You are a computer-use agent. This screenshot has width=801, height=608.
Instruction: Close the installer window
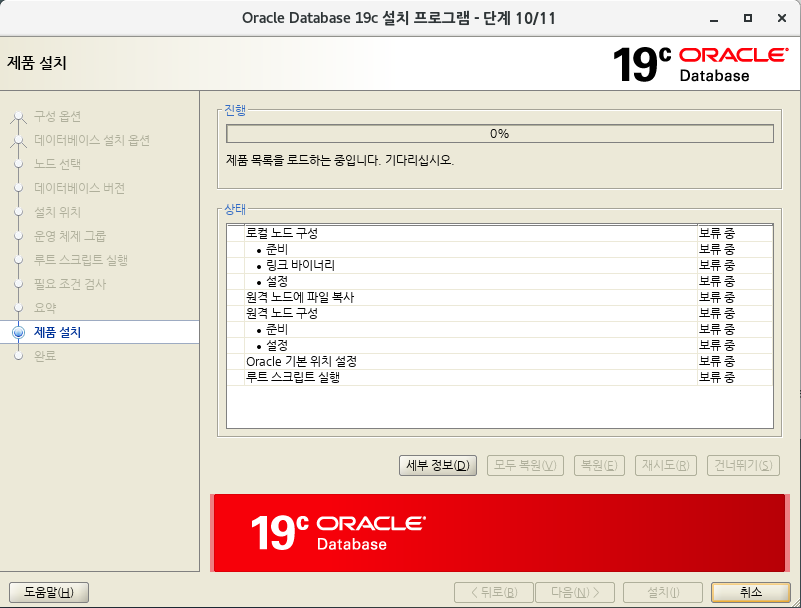pos(782,18)
